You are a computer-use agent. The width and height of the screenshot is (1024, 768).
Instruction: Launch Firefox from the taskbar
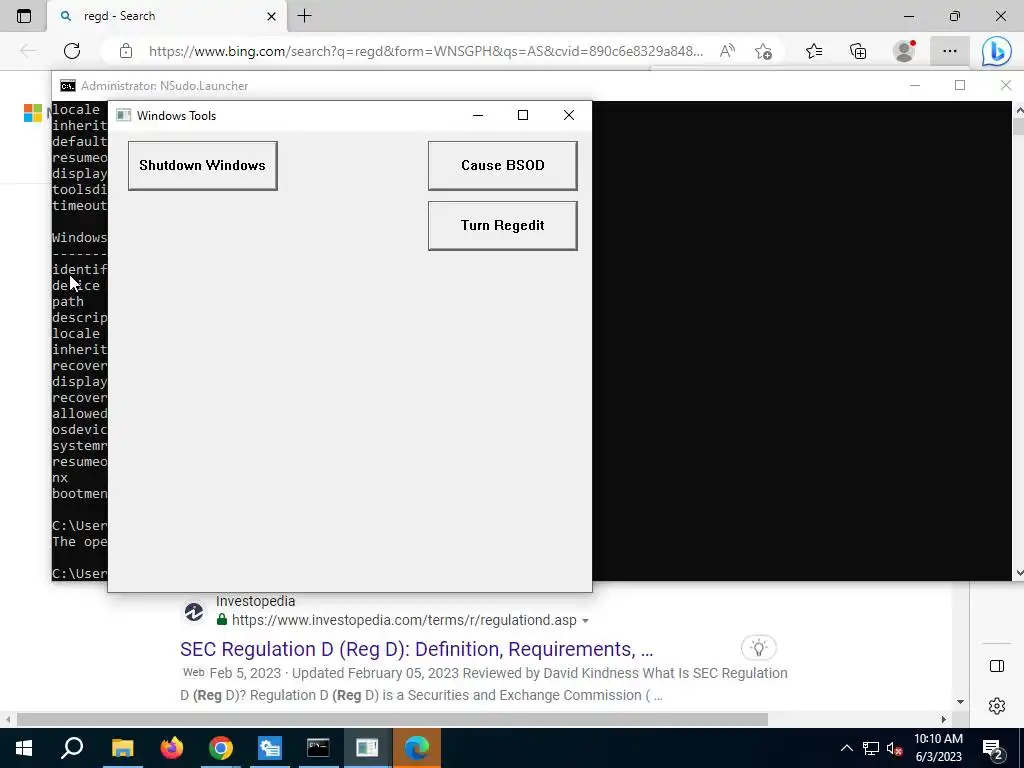(x=172, y=748)
